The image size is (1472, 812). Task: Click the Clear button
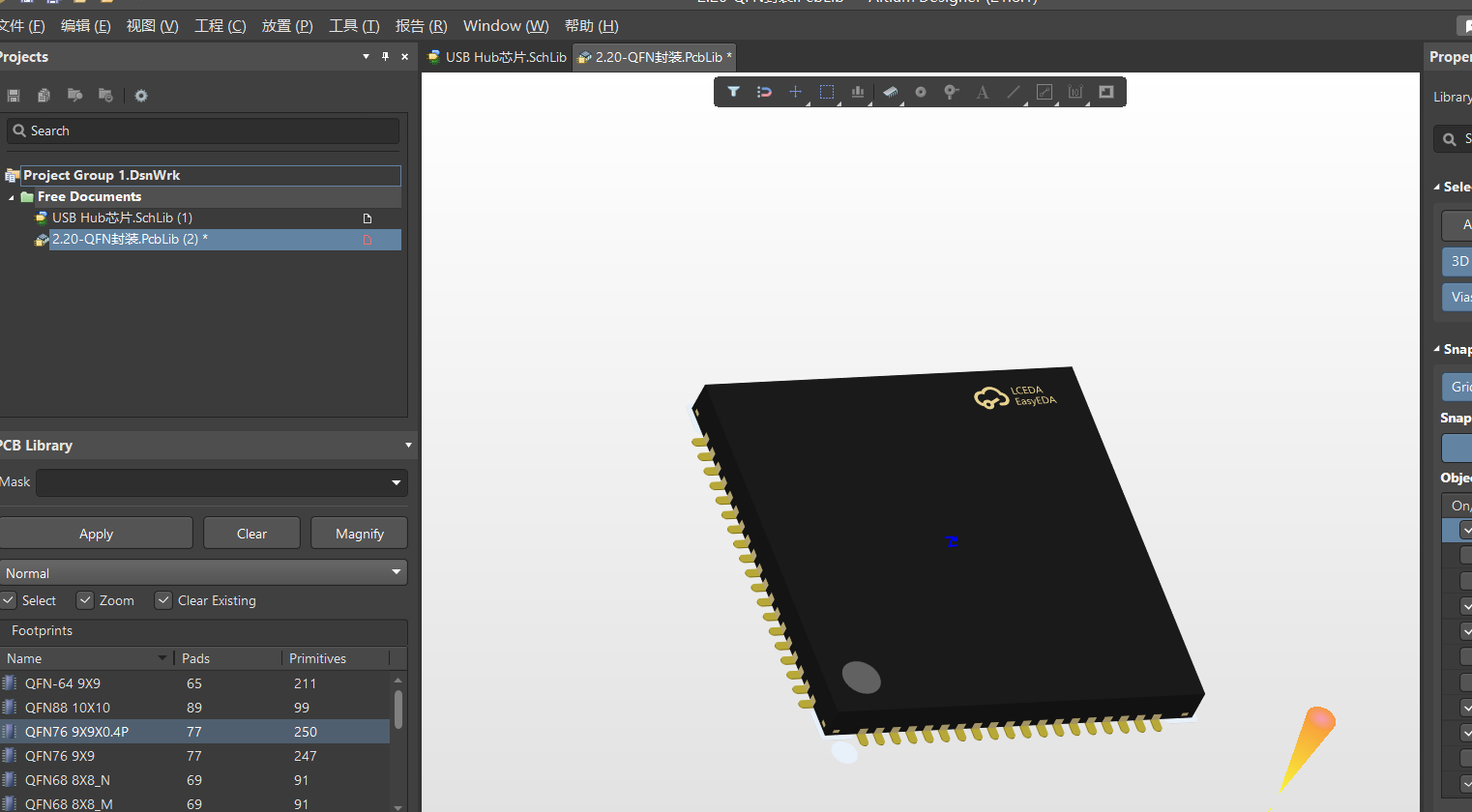pos(251,534)
